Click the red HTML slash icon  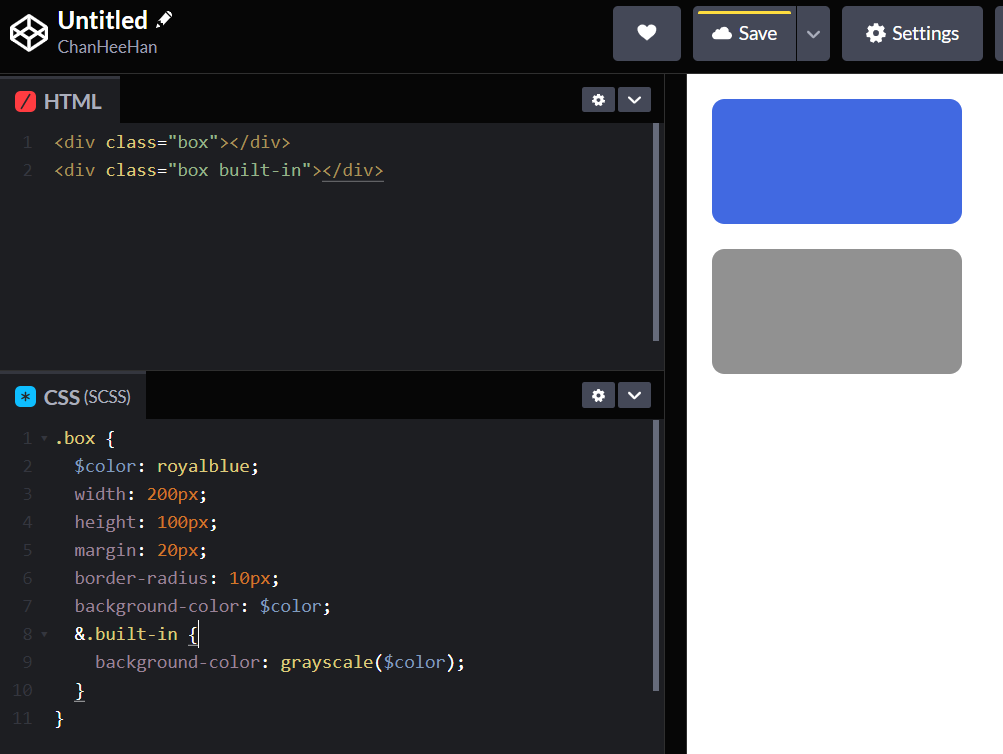[x=26, y=101]
